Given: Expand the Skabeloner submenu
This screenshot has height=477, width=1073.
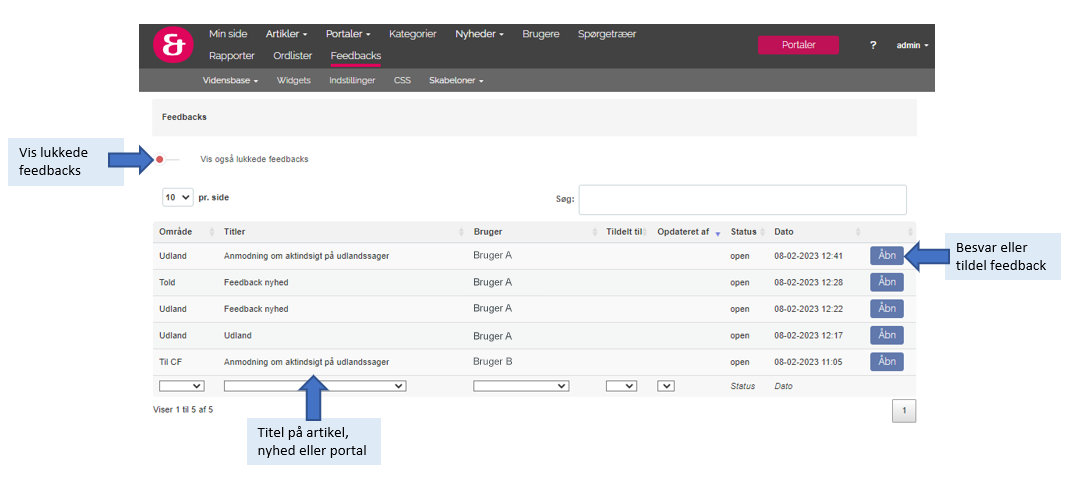Looking at the screenshot, I should (456, 80).
